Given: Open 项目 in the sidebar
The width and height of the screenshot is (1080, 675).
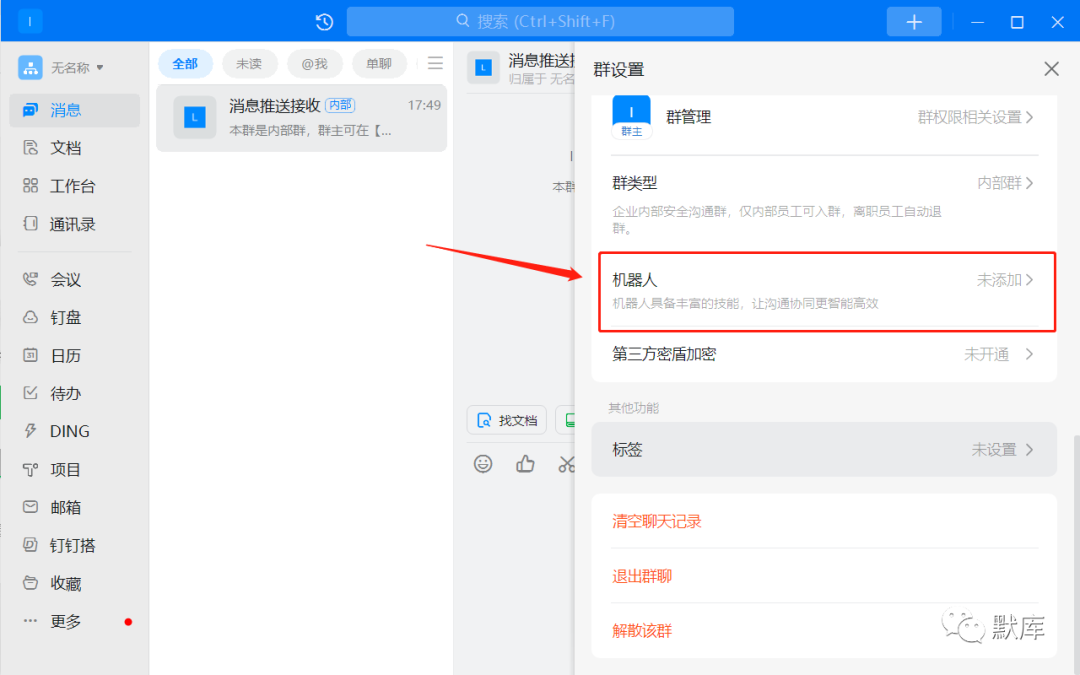Looking at the screenshot, I should (74, 470).
